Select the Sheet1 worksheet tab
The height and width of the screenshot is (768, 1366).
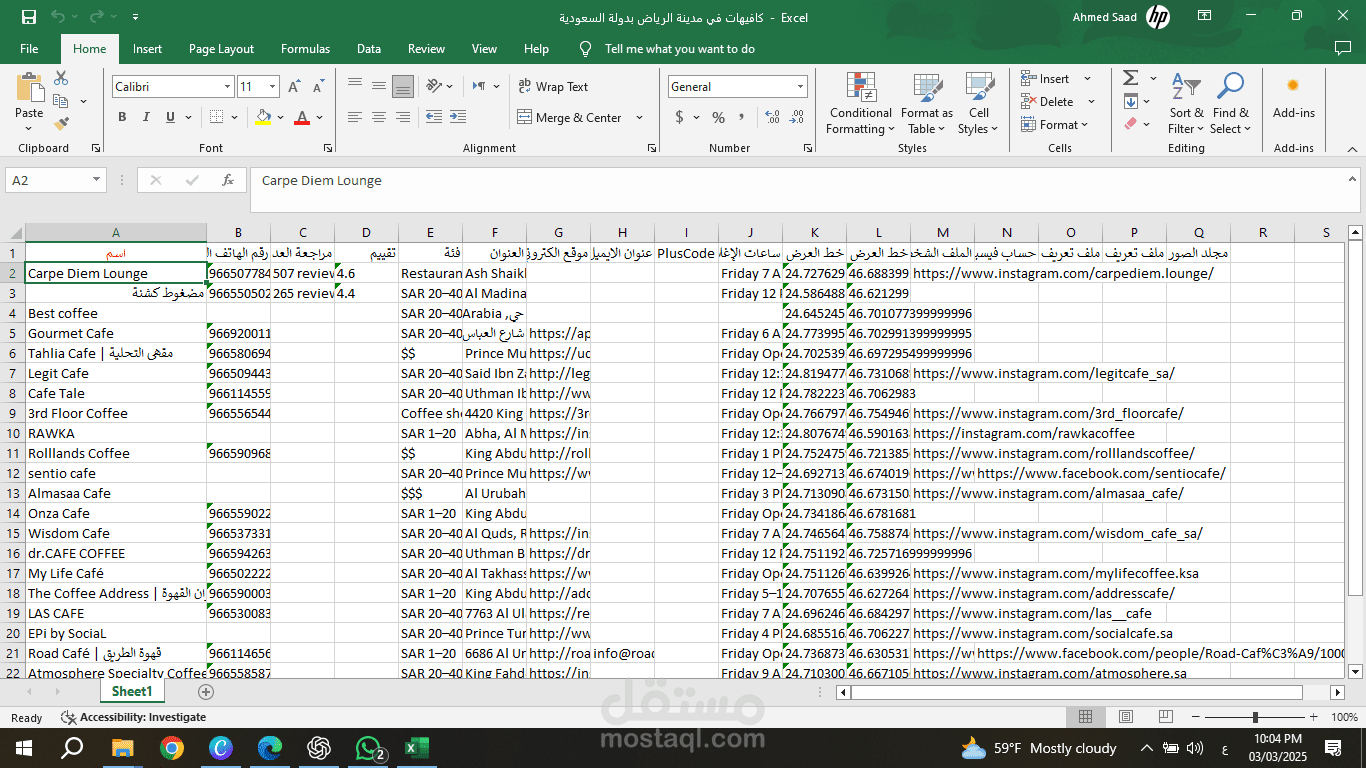tap(132, 691)
